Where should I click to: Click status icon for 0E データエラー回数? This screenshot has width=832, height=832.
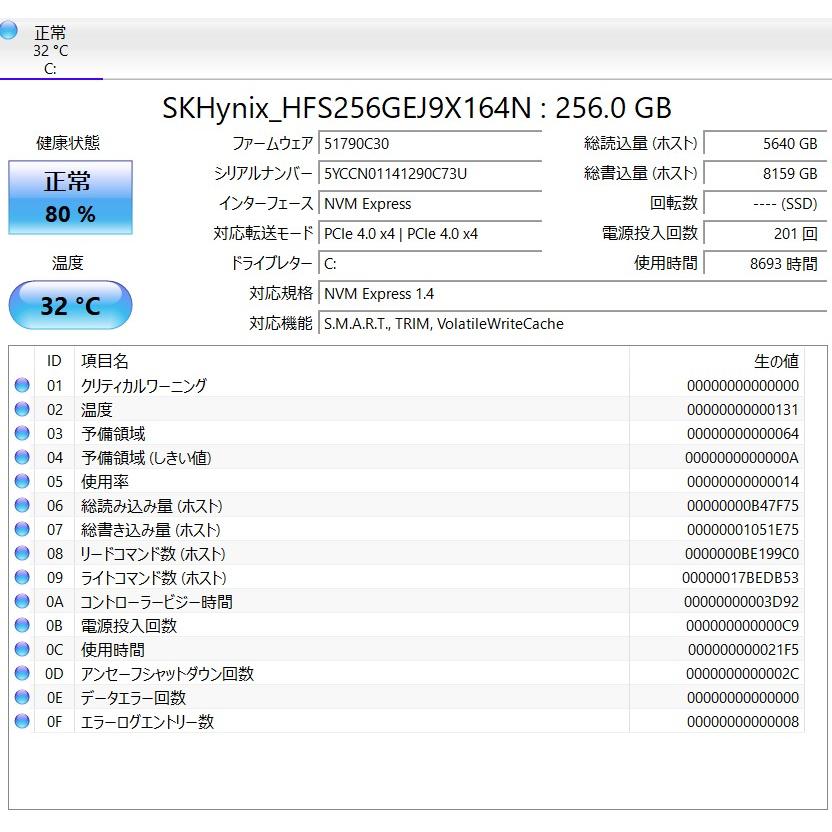(x=22, y=697)
